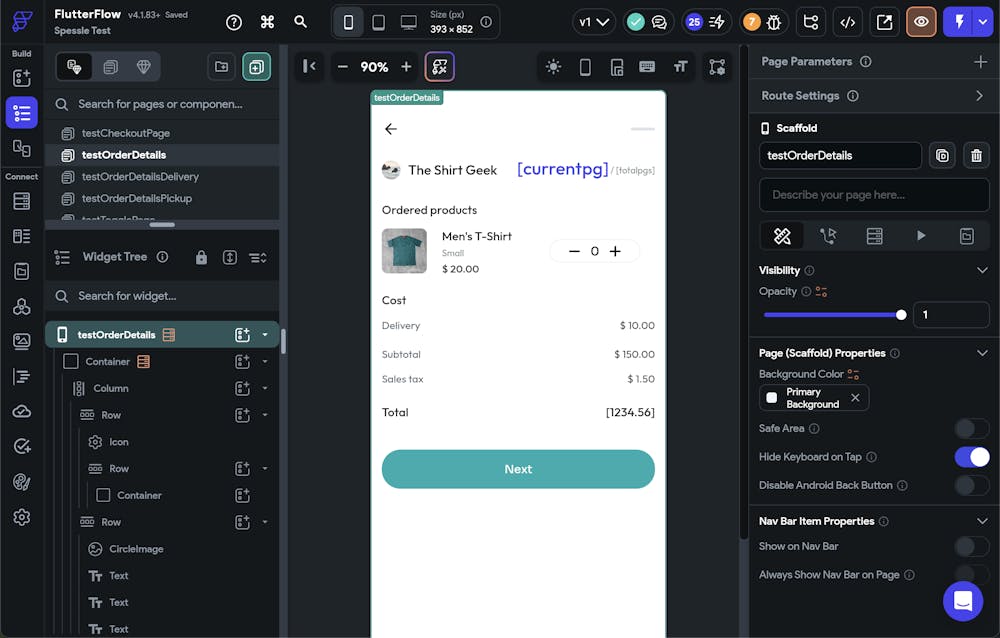
Task: Open the keyboard shortcuts command icon
Action: [267, 22]
